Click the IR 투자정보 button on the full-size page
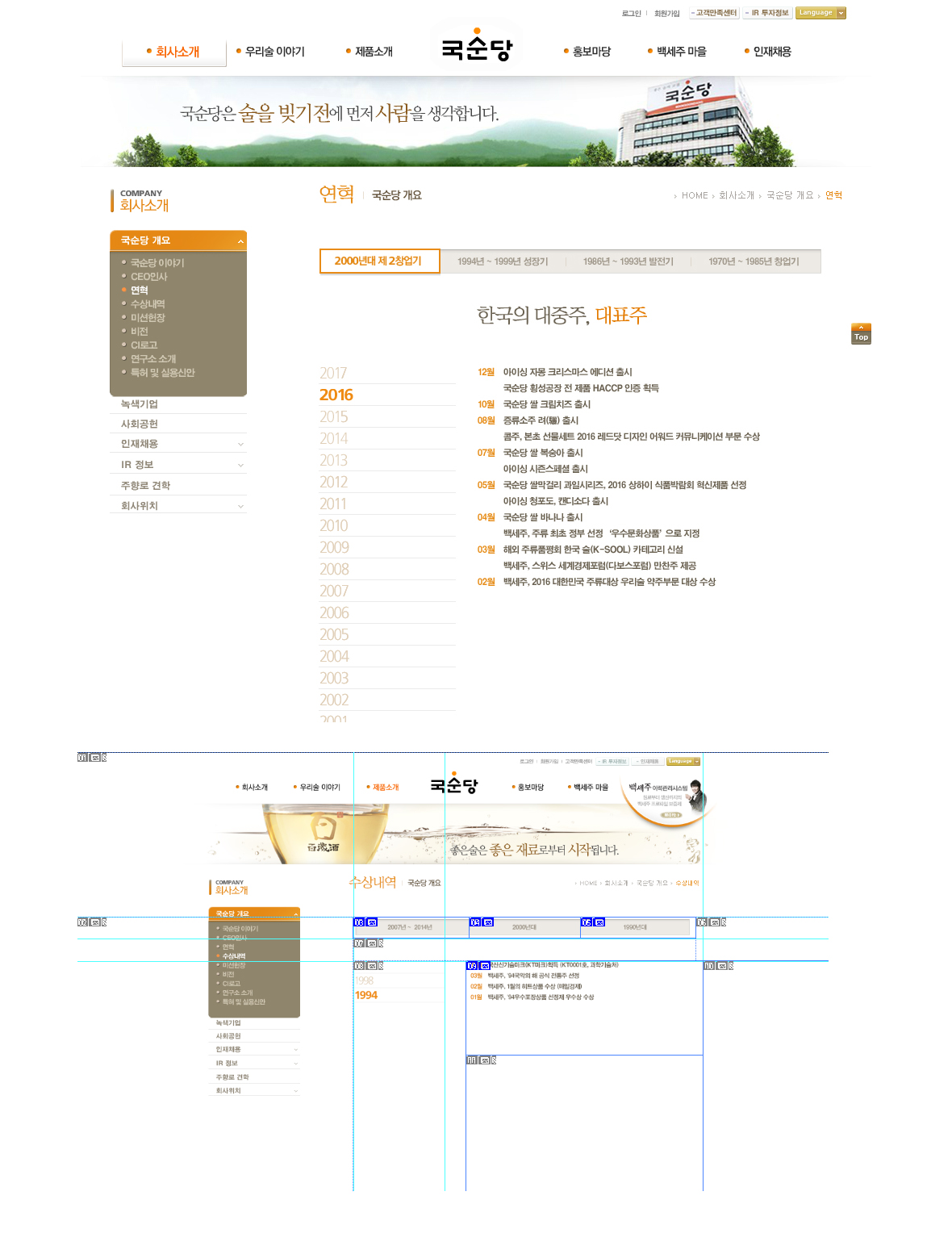 tap(767, 13)
